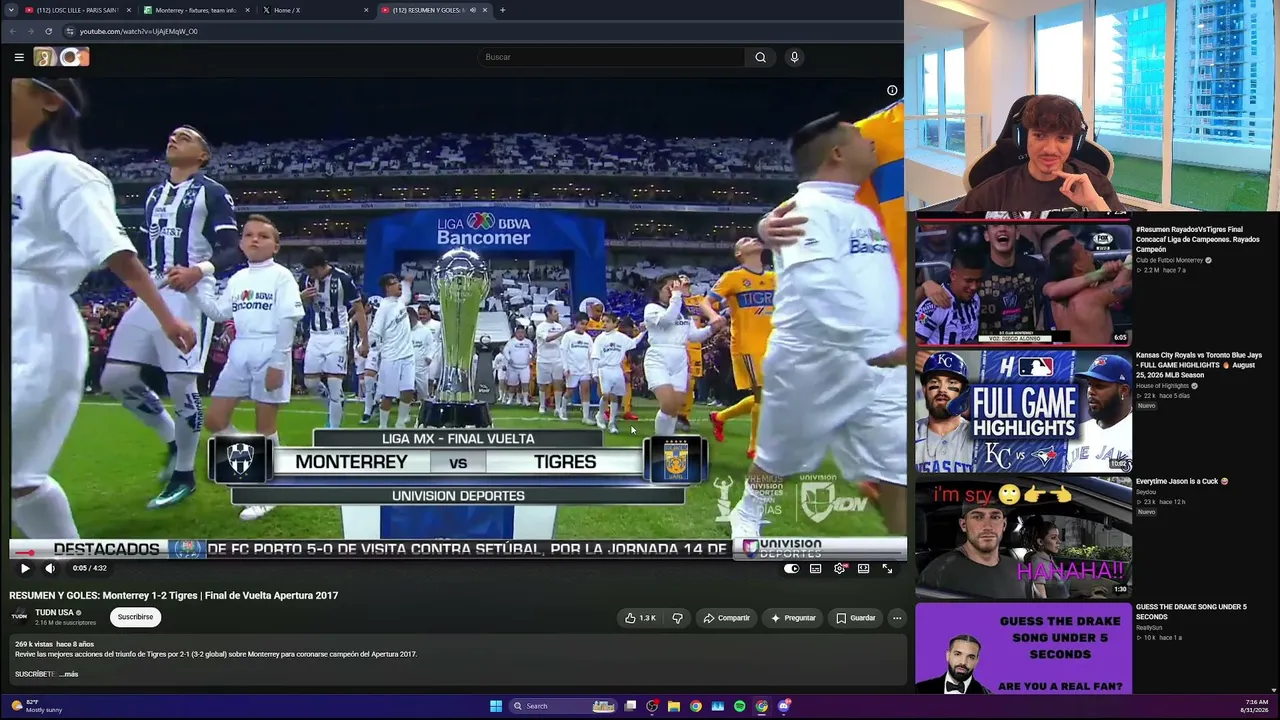Open the YouTube guide hamburger menu
Screen dimensions: 1280x720
[x=19, y=57]
